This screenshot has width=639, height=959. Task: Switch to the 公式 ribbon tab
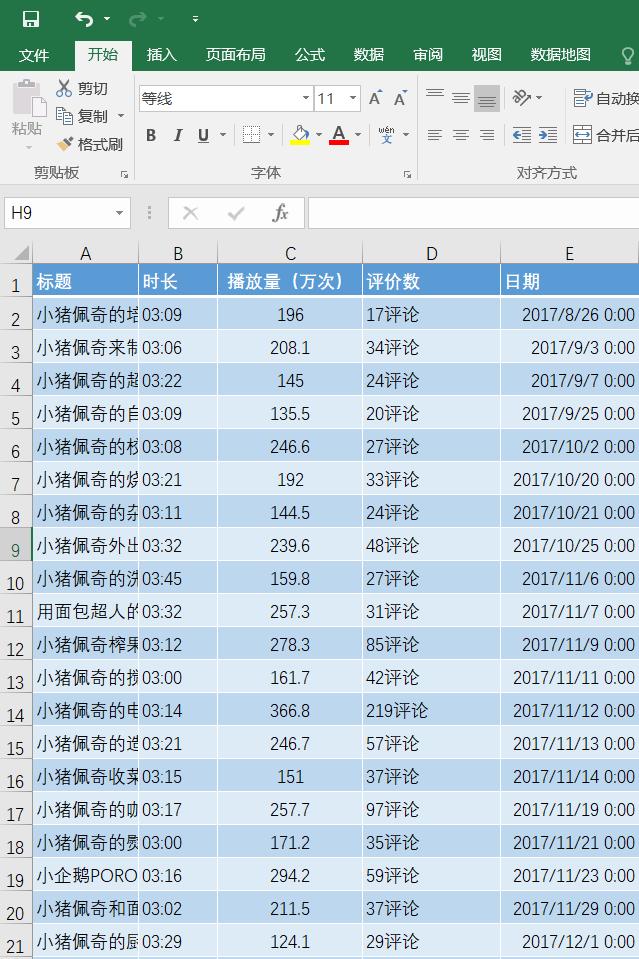coord(310,55)
